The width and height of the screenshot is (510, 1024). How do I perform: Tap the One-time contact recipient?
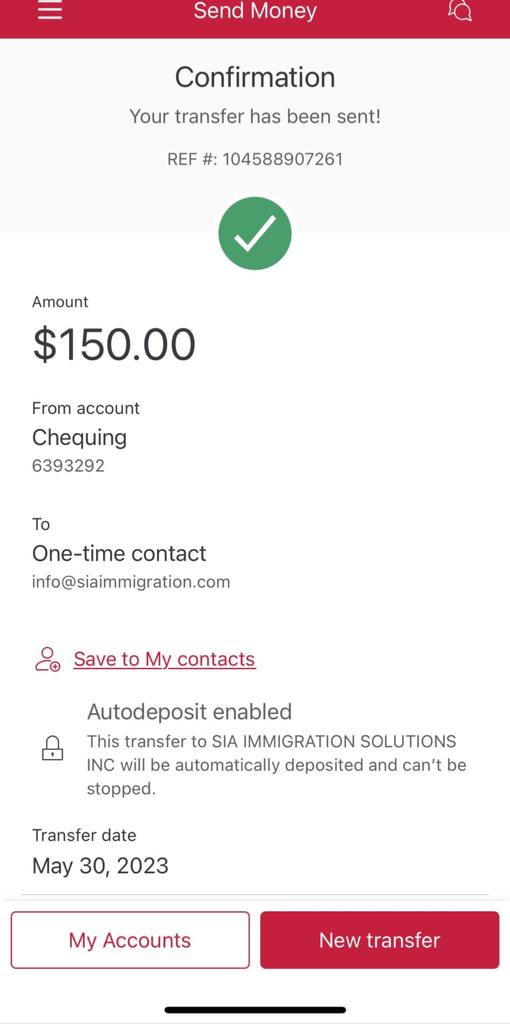pos(119,553)
